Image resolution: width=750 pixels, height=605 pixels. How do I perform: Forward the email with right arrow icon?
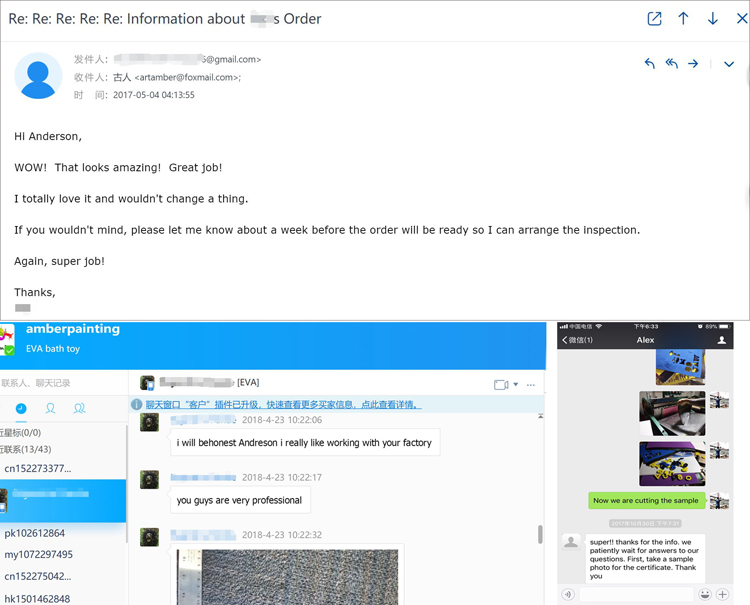point(694,64)
